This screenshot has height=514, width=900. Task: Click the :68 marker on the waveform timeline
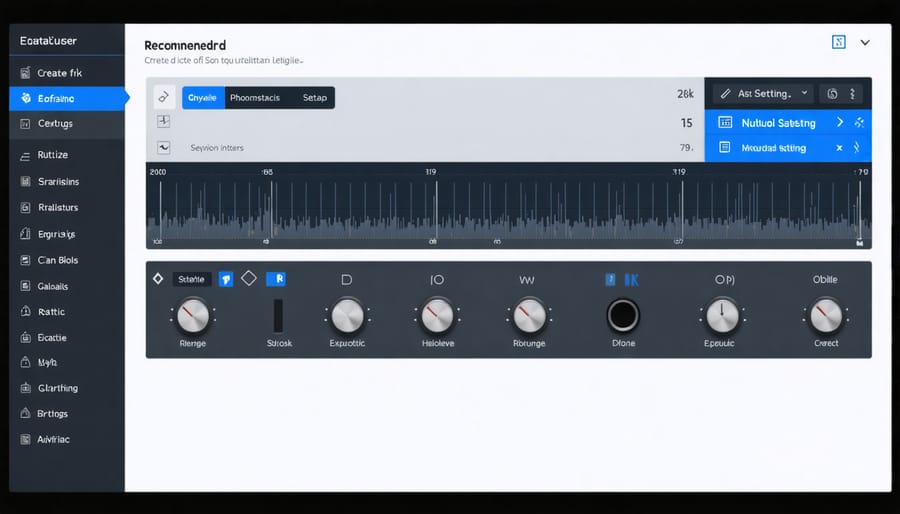[267, 172]
